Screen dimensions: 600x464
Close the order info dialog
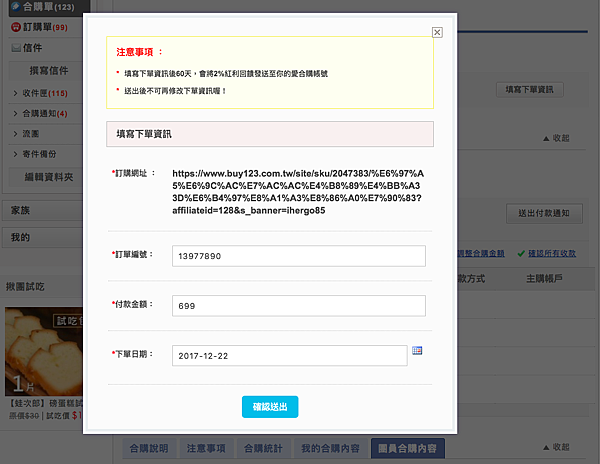pyautogui.click(x=437, y=33)
